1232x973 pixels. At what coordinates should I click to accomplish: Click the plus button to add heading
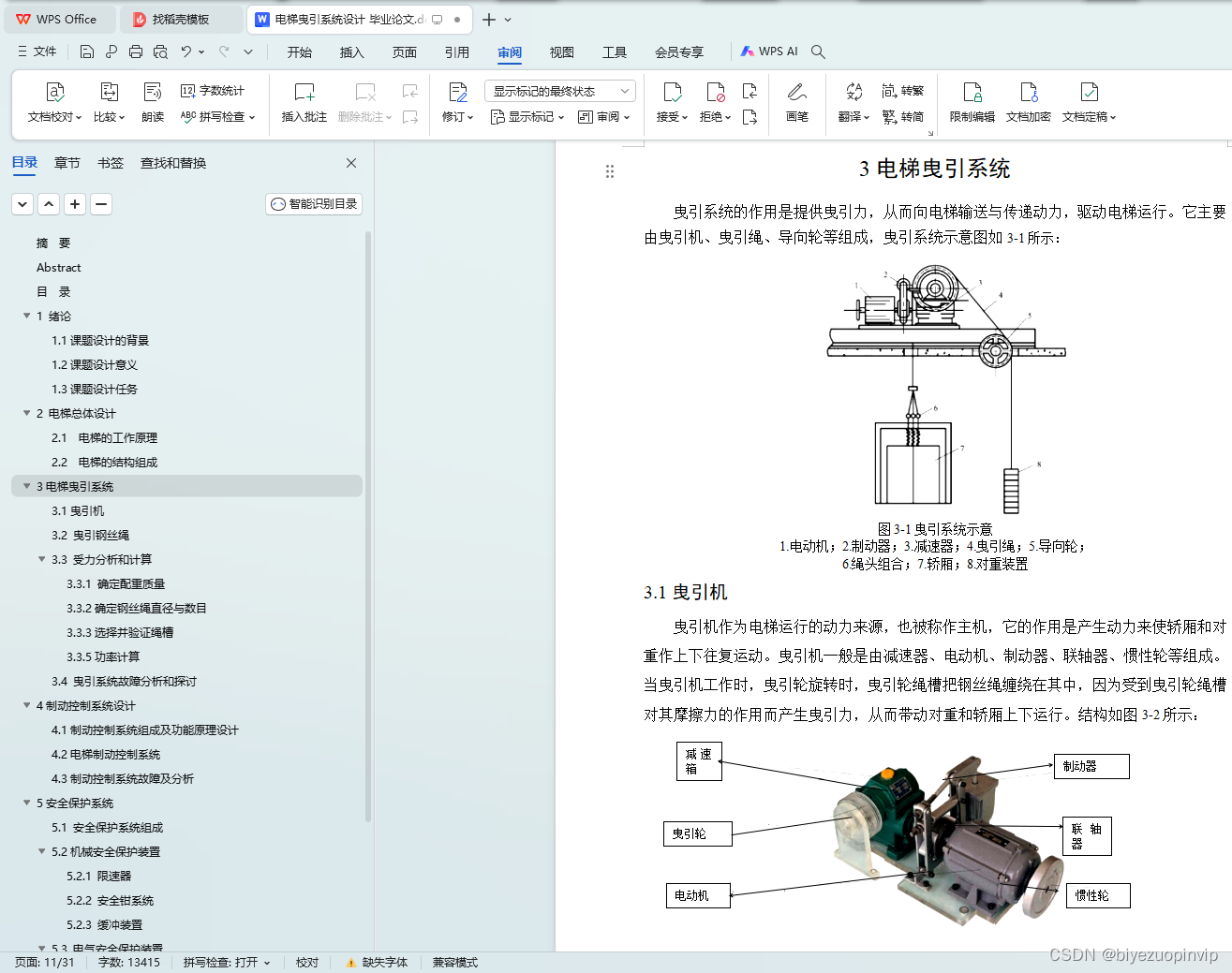pyautogui.click(x=75, y=204)
